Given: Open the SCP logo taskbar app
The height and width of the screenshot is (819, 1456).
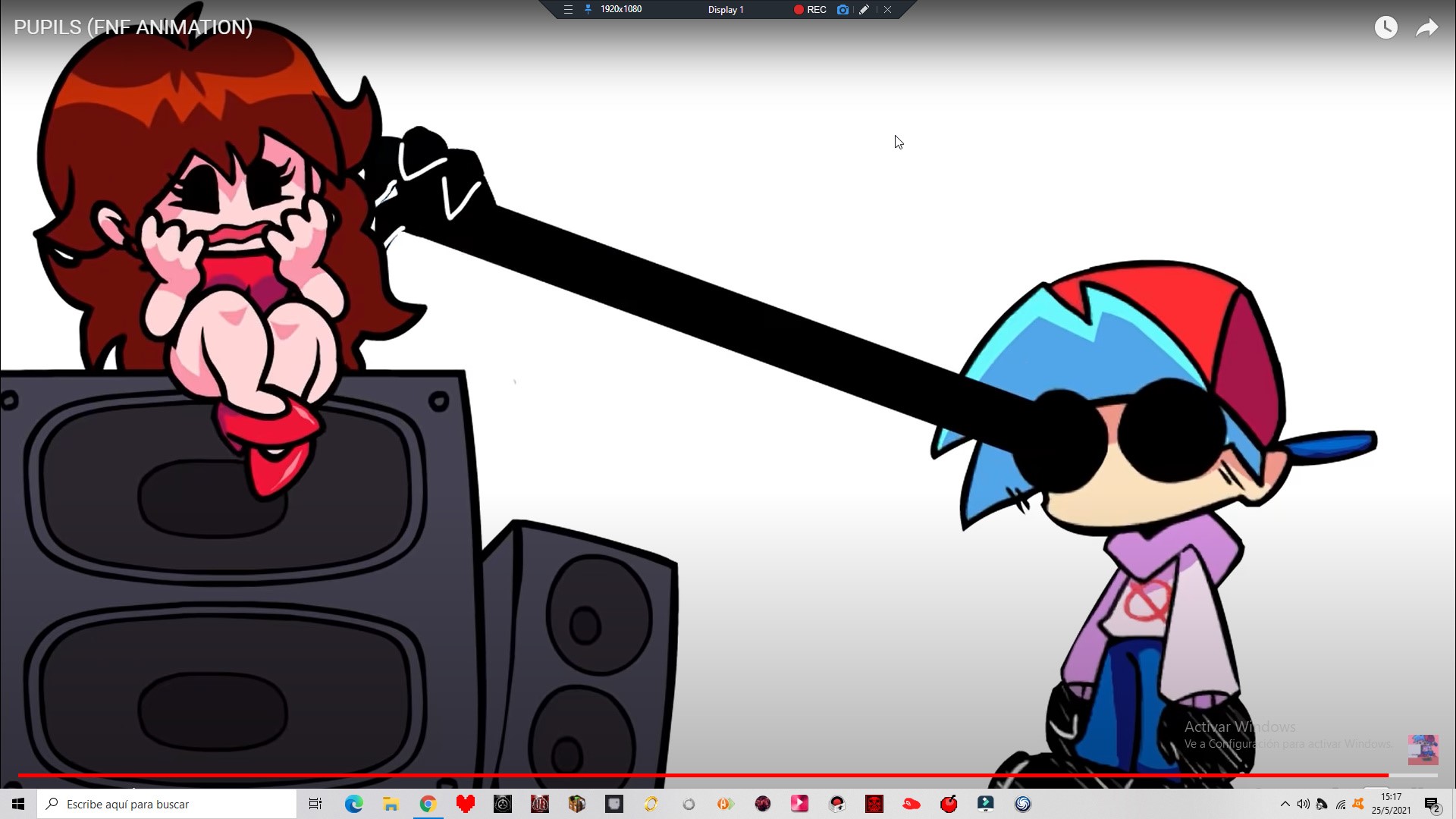Looking at the screenshot, I should 503,804.
